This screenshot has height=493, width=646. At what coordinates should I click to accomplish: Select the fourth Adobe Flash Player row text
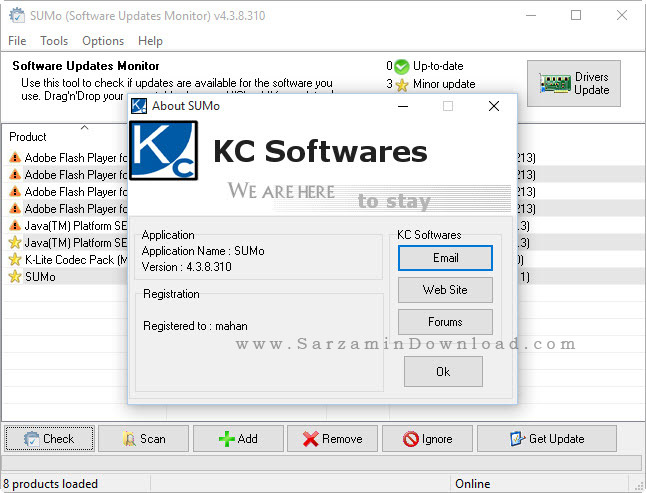tap(76, 209)
